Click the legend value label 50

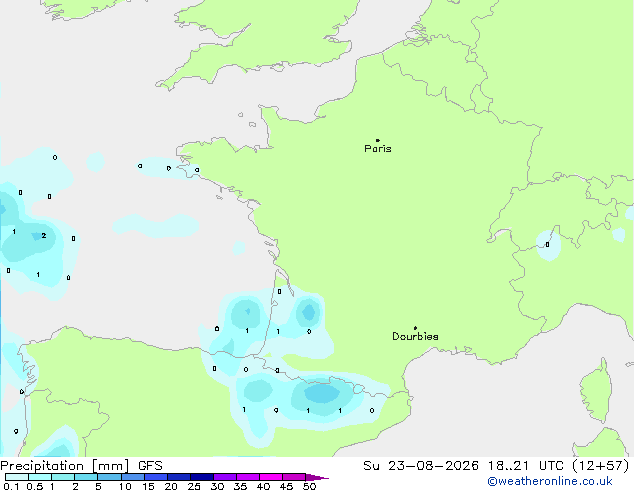pos(309,486)
